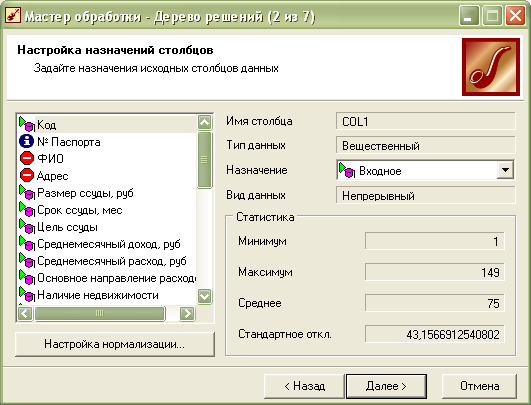The image size is (531, 405).
Task: Minimize the wizard window
Action: (x=469, y=16)
